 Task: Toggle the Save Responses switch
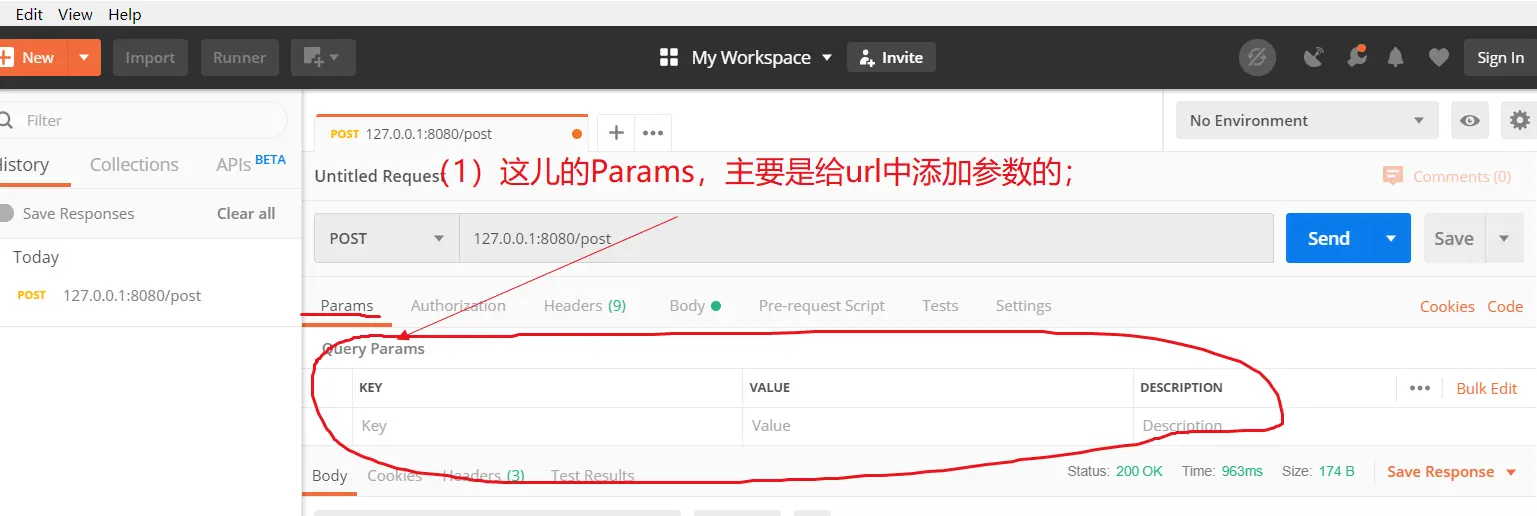[x=7, y=213]
